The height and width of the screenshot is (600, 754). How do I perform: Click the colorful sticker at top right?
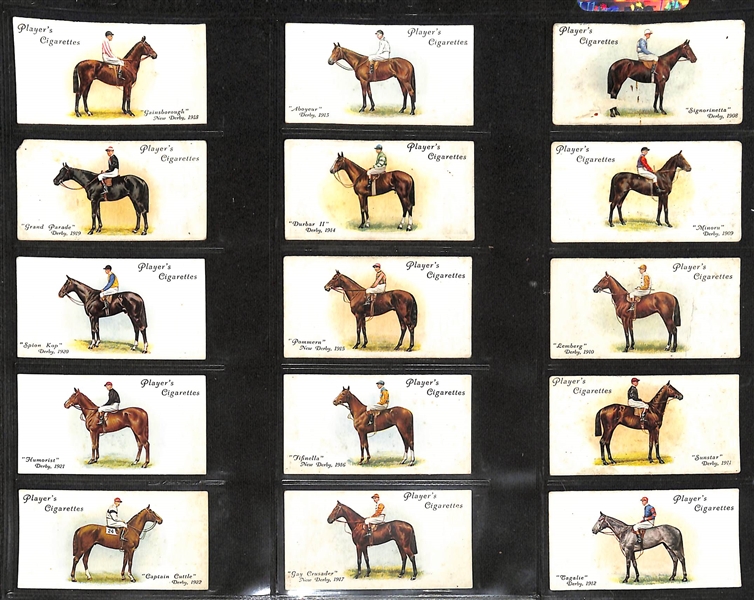click(633, 5)
